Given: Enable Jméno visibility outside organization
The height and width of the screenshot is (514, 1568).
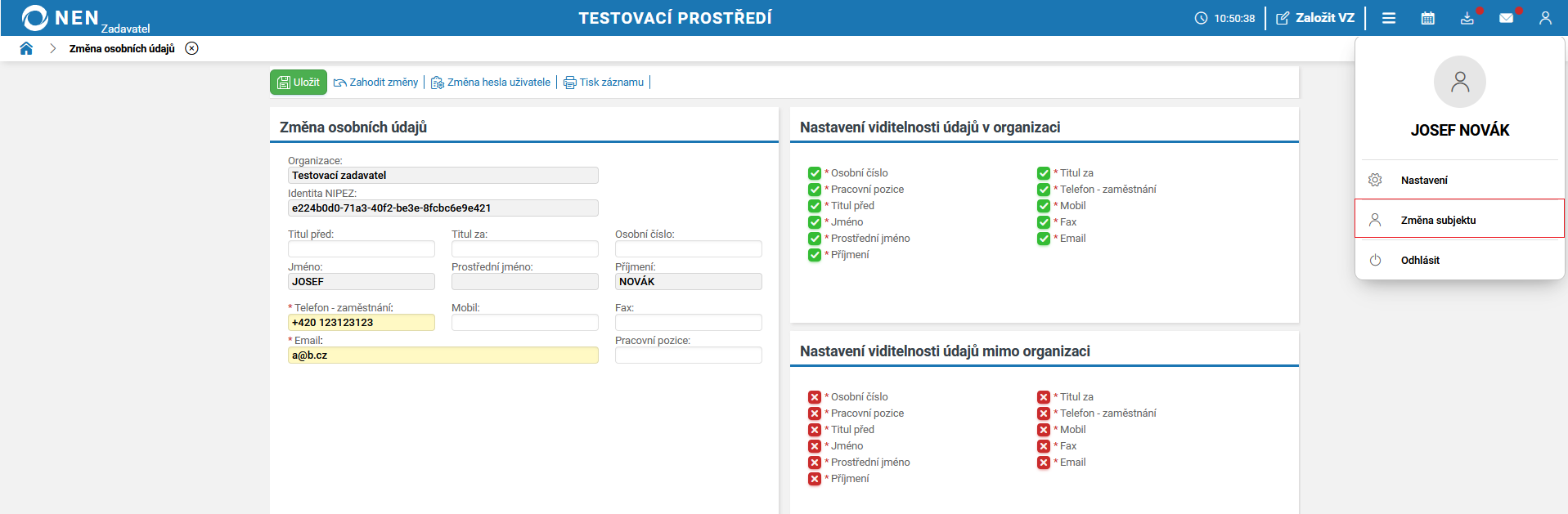Looking at the screenshot, I should (815, 446).
